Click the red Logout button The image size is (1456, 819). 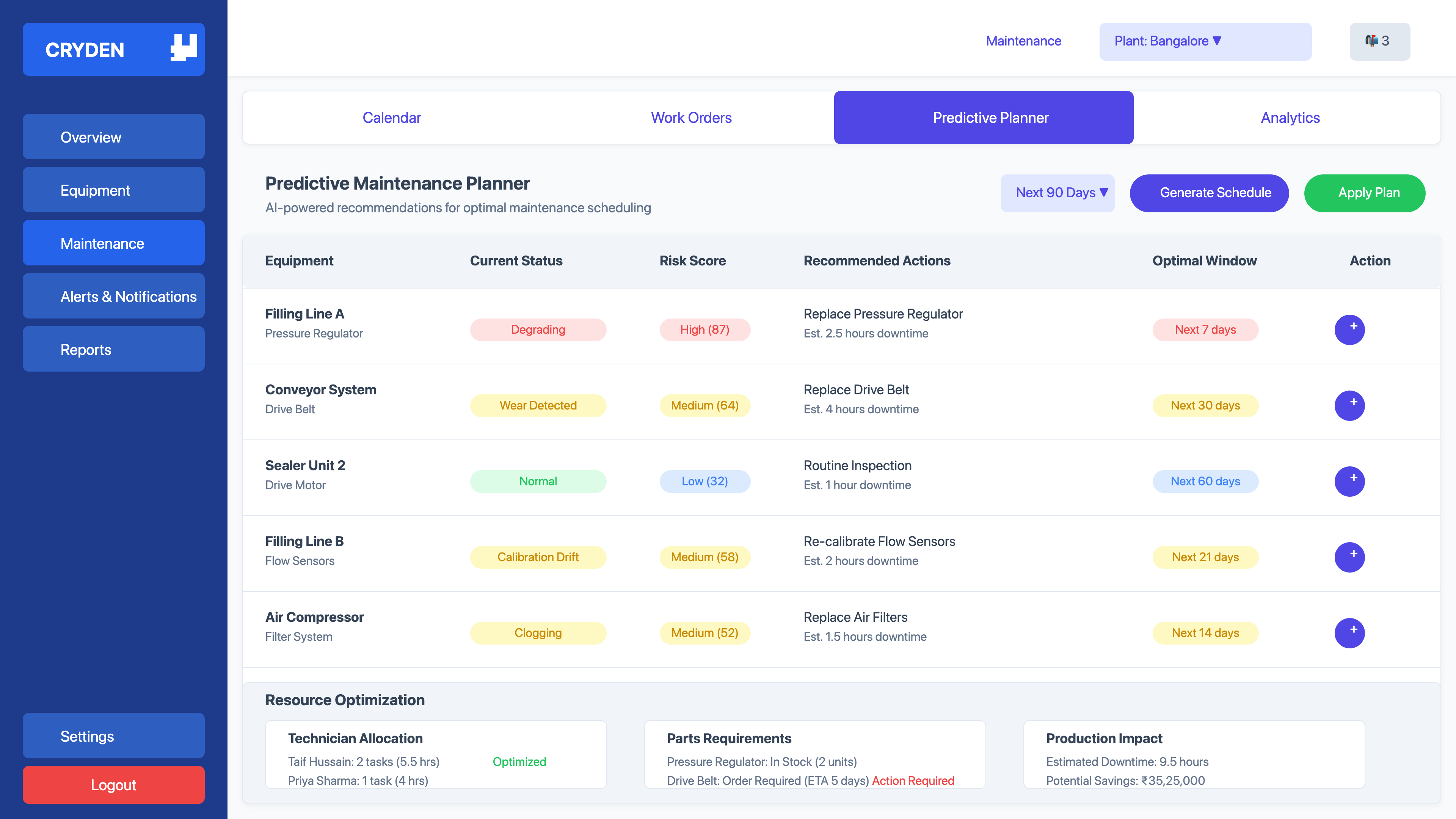(114, 784)
